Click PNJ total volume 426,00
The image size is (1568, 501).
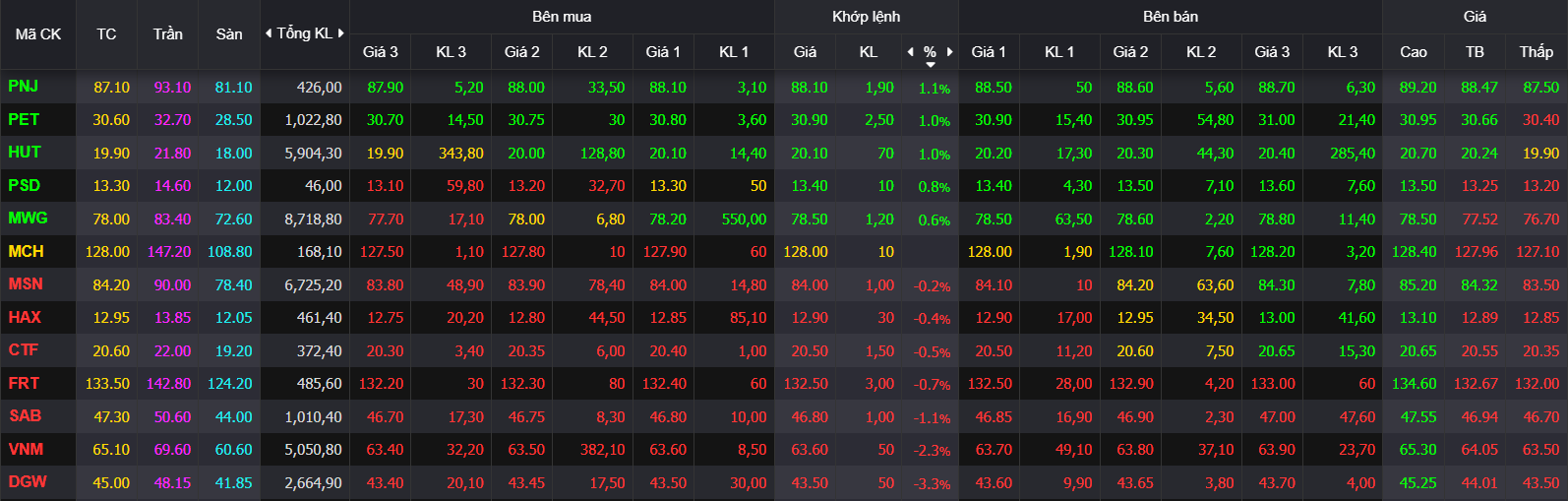[x=320, y=88]
